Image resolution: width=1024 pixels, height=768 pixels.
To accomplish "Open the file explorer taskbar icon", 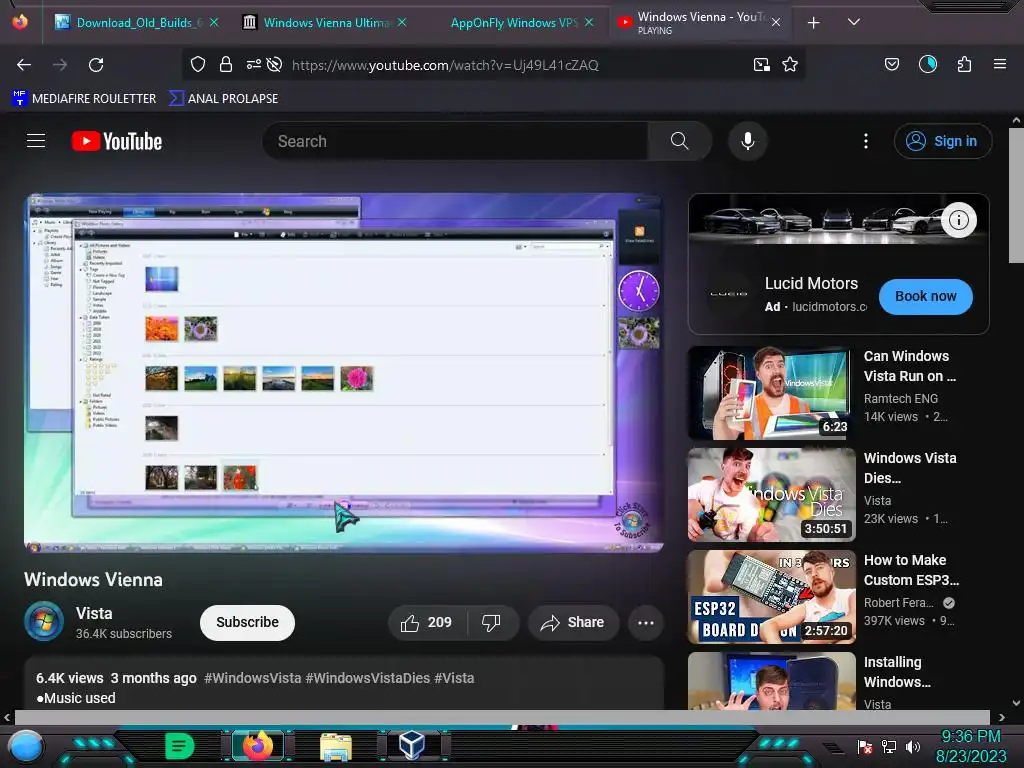I will (336, 746).
